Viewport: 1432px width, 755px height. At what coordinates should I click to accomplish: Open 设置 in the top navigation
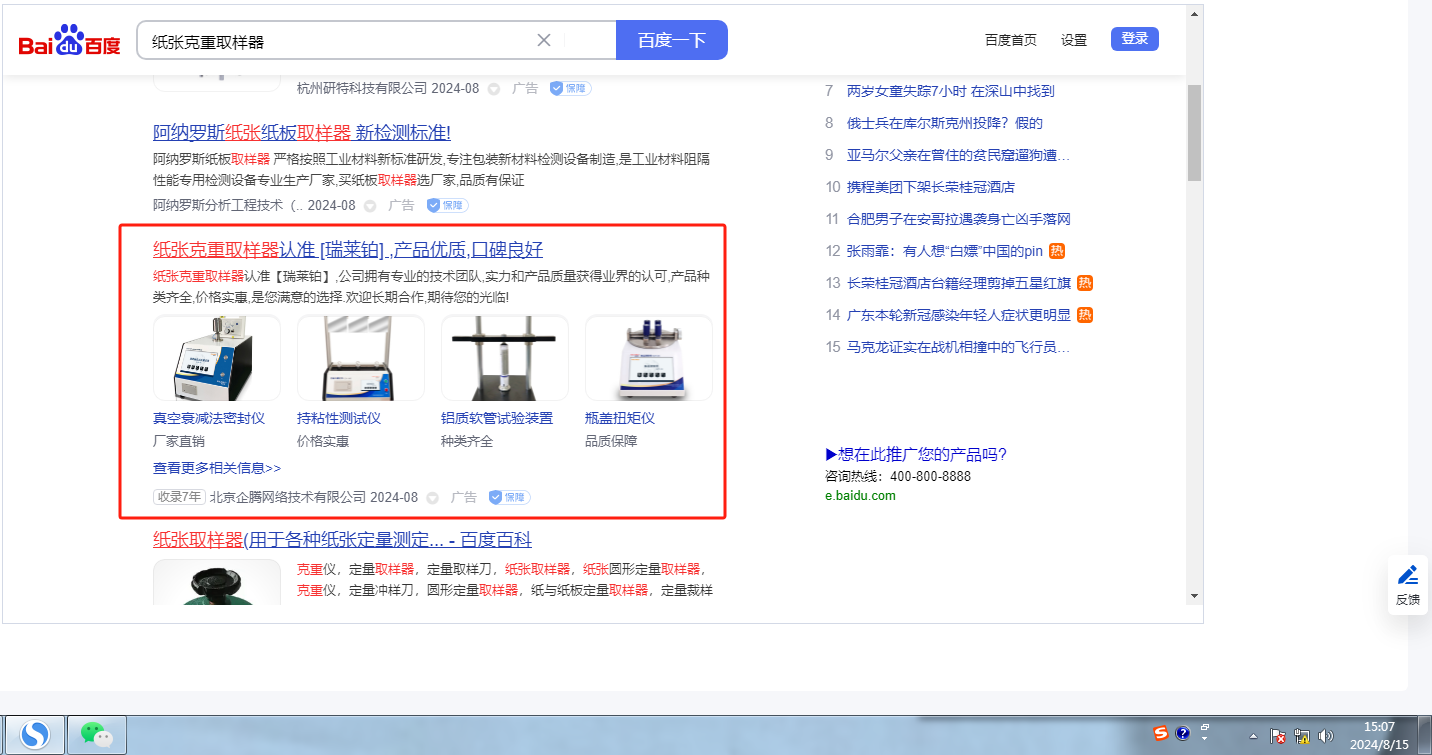pyautogui.click(x=1074, y=40)
